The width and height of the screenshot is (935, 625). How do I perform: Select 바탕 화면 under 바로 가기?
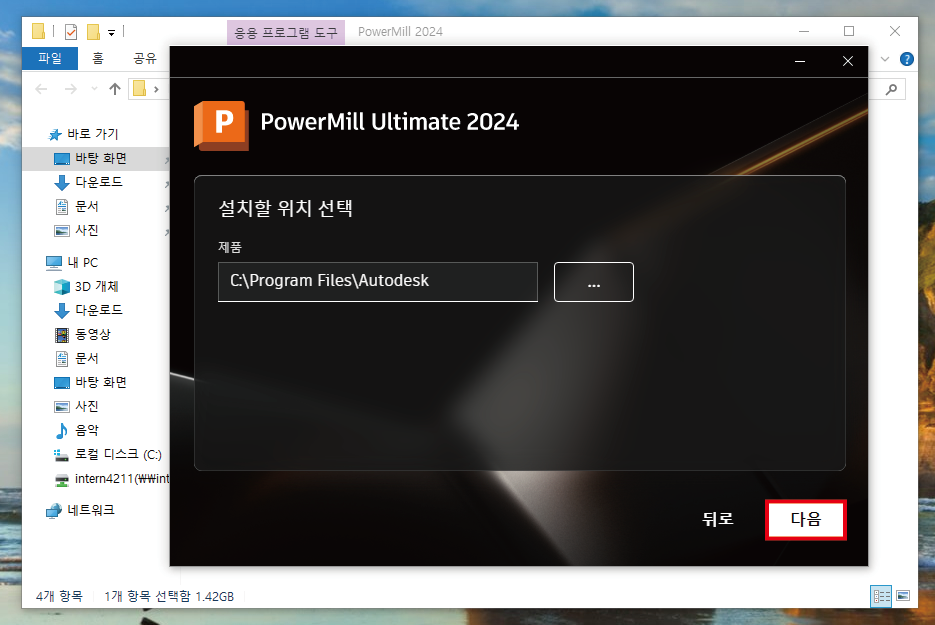coord(101,159)
